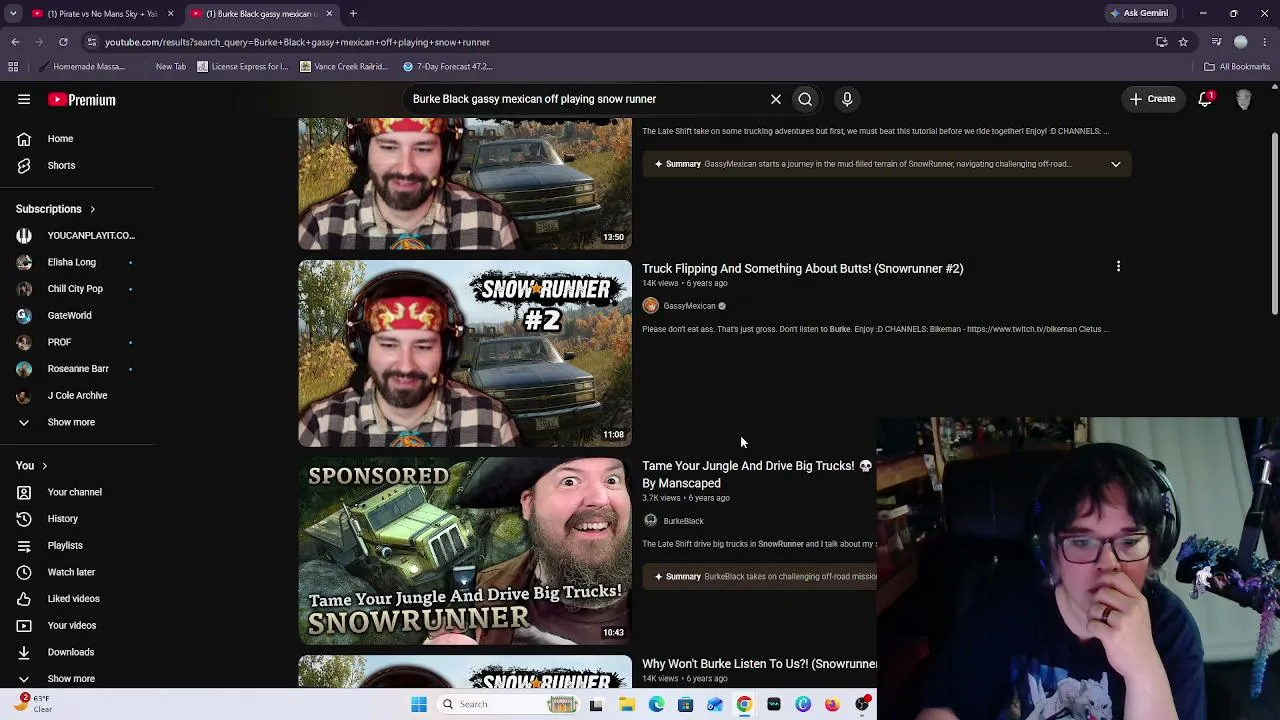Open Truck Flipping And Something About Butts title
The image size is (1280, 720).
point(802,268)
